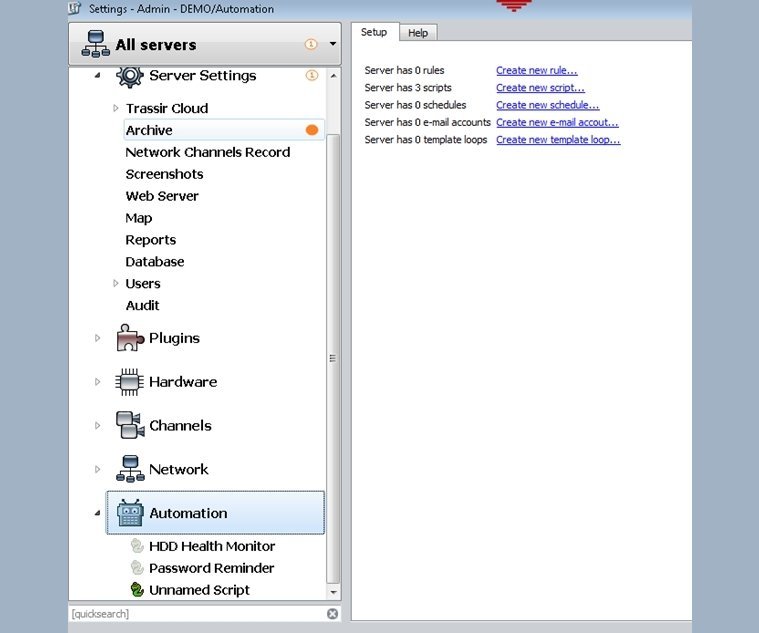The height and width of the screenshot is (633, 759).
Task: Select Archive in the tree
Action: 224,130
